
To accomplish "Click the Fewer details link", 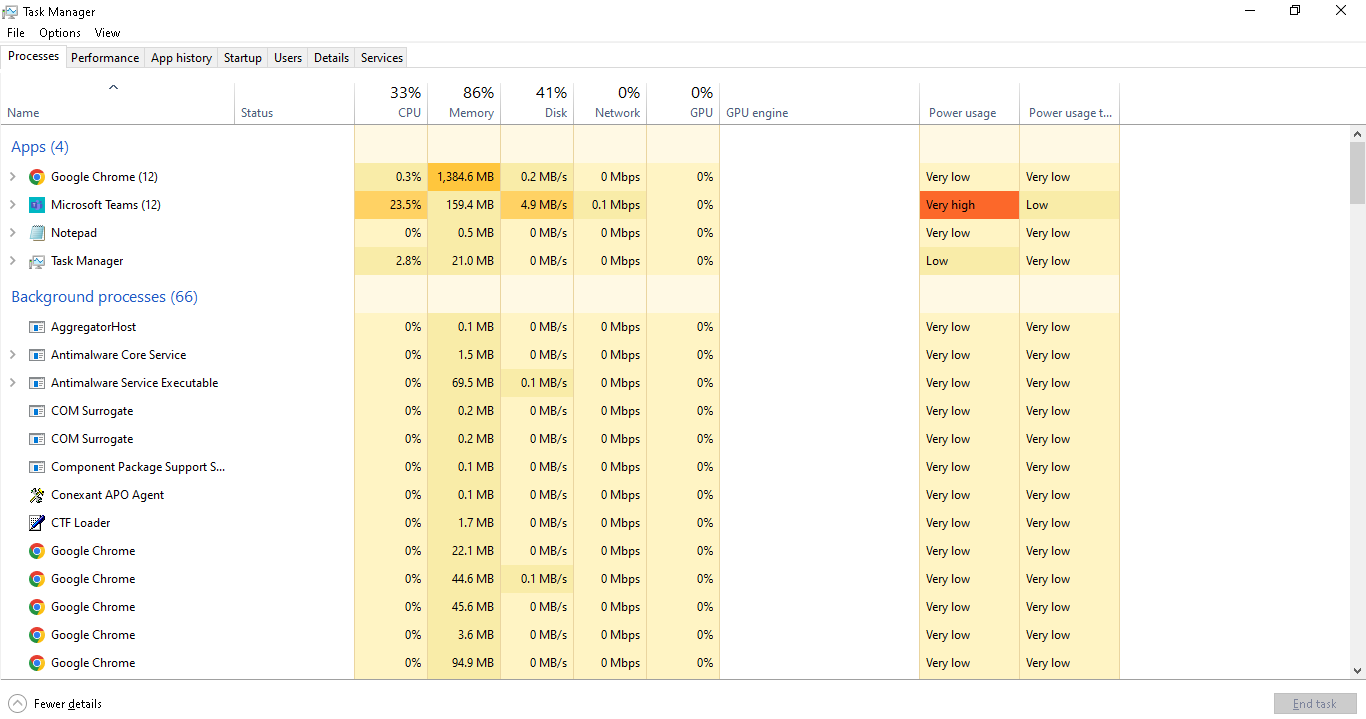I will (68, 704).
